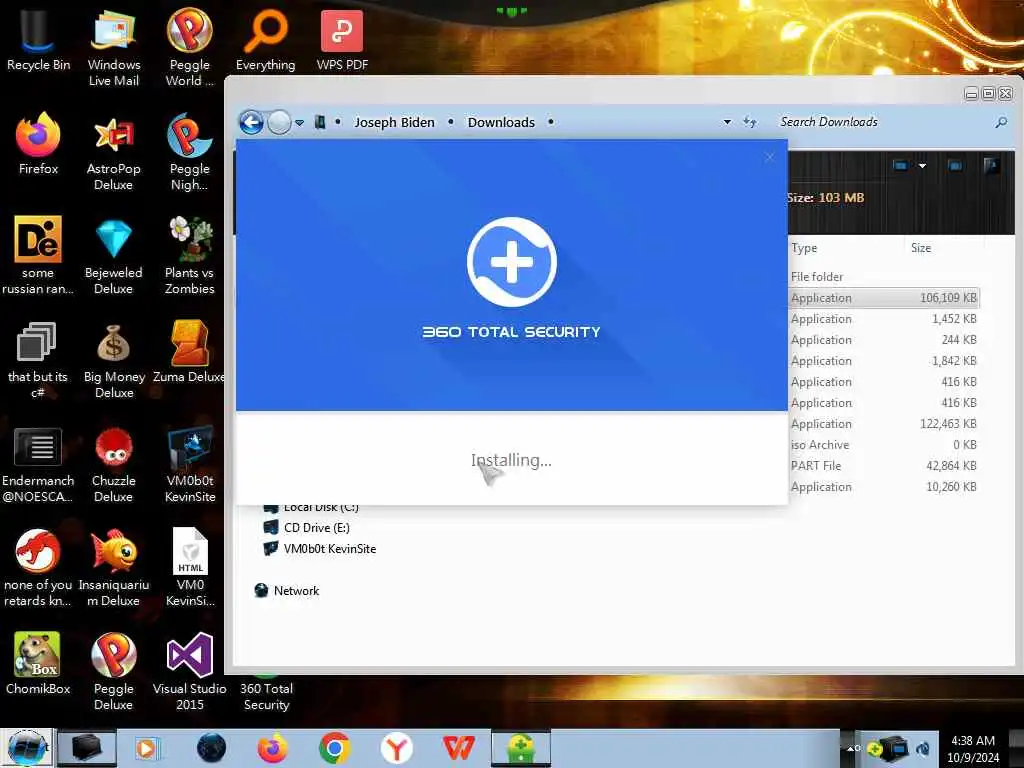Viewport: 1024px width, 768px height.
Task: Open Google Chrome from taskbar
Action: click(x=334, y=748)
